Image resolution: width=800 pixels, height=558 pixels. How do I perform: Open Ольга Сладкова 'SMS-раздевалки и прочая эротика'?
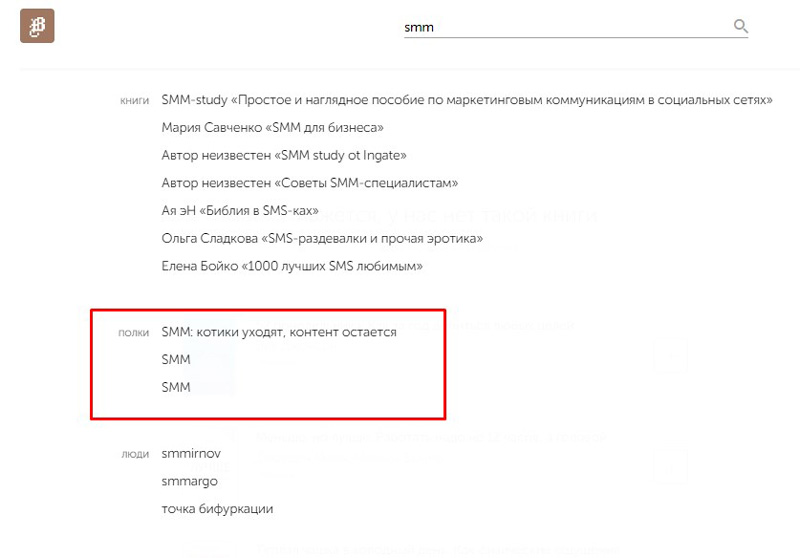coord(322,239)
